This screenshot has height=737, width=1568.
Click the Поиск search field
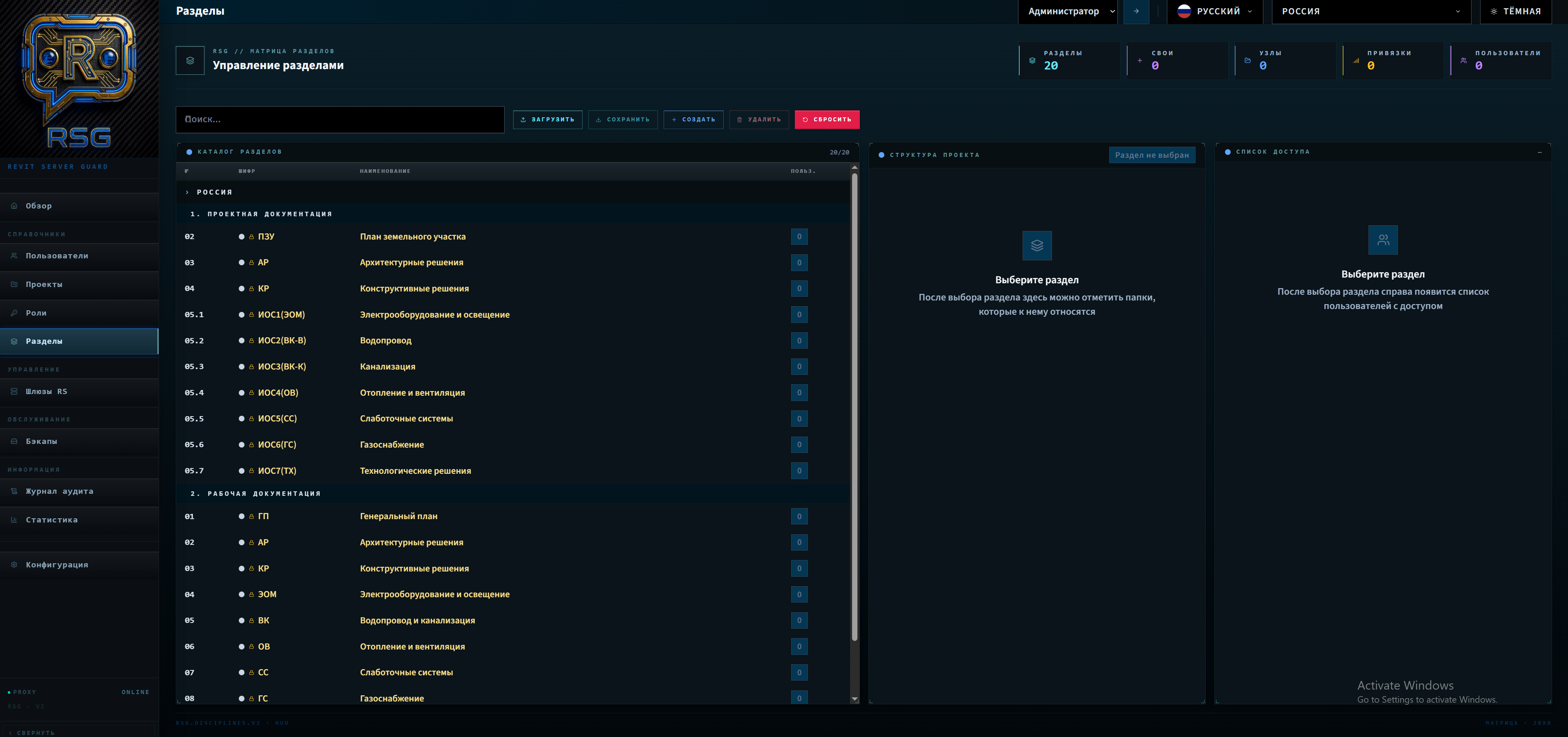(x=340, y=119)
